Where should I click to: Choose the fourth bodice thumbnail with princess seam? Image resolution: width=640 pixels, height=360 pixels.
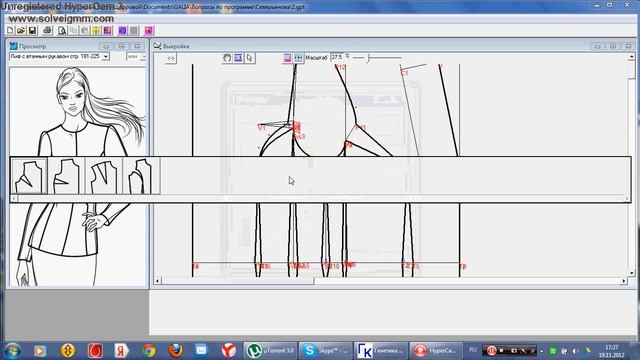(141, 176)
